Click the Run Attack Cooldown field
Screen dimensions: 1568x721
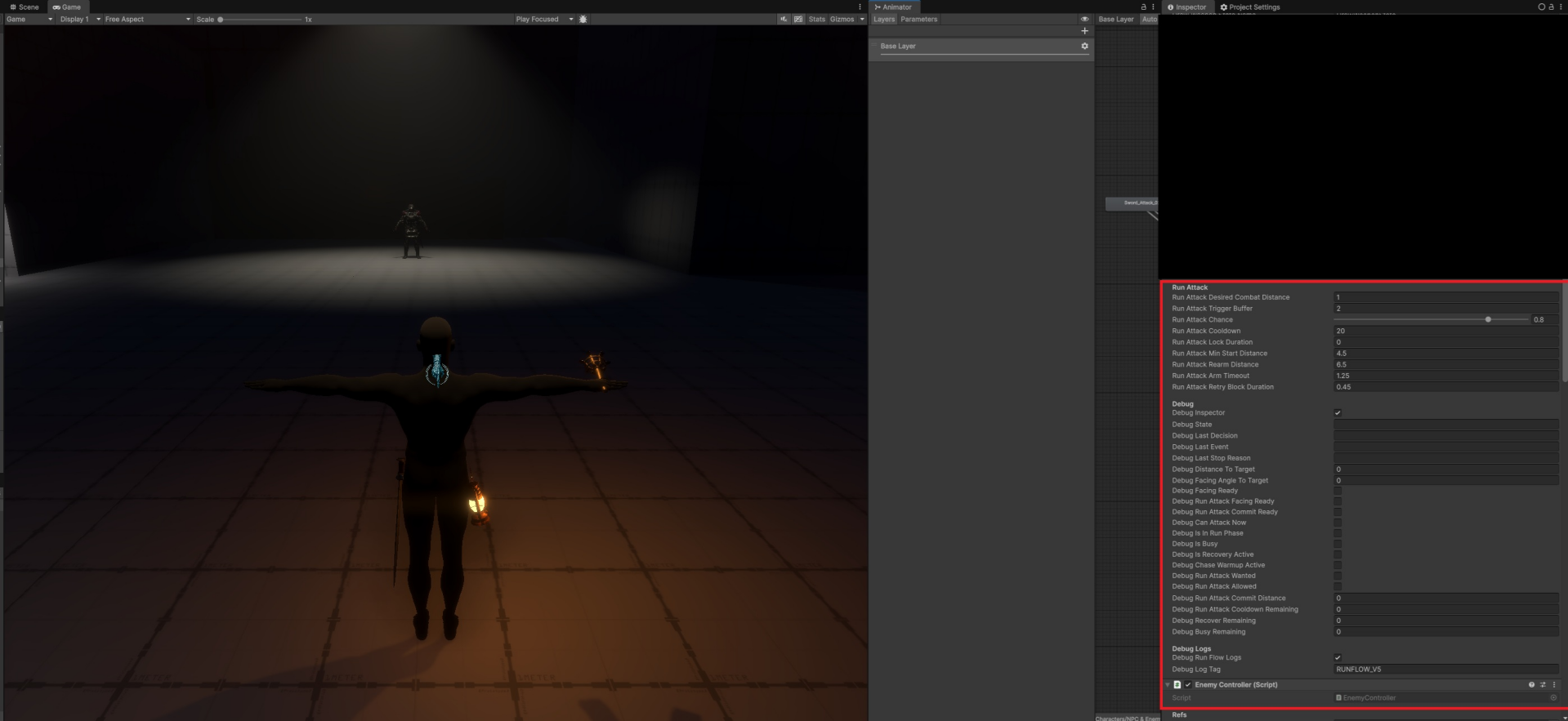coord(1445,331)
